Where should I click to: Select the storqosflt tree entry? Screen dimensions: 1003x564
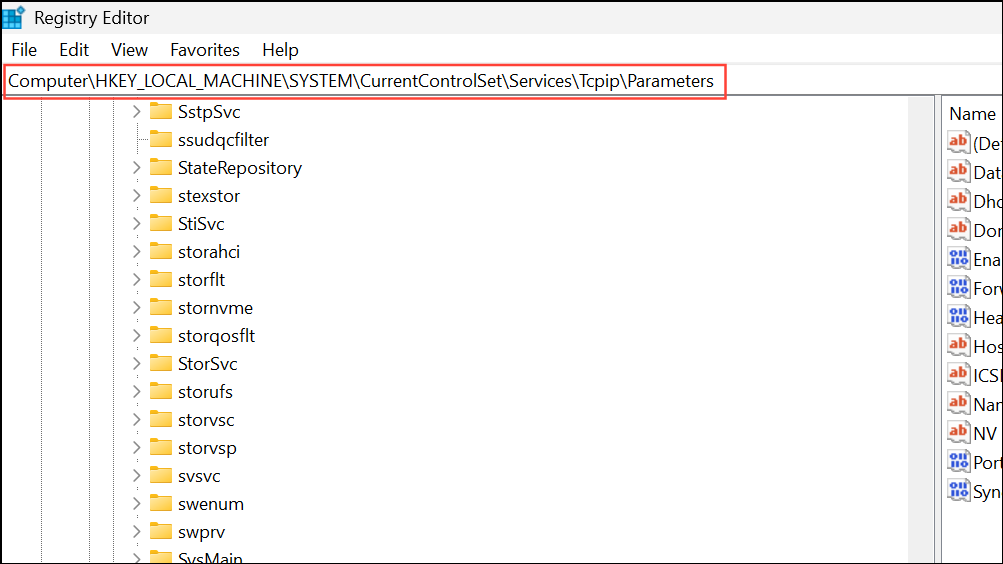click(x=216, y=336)
